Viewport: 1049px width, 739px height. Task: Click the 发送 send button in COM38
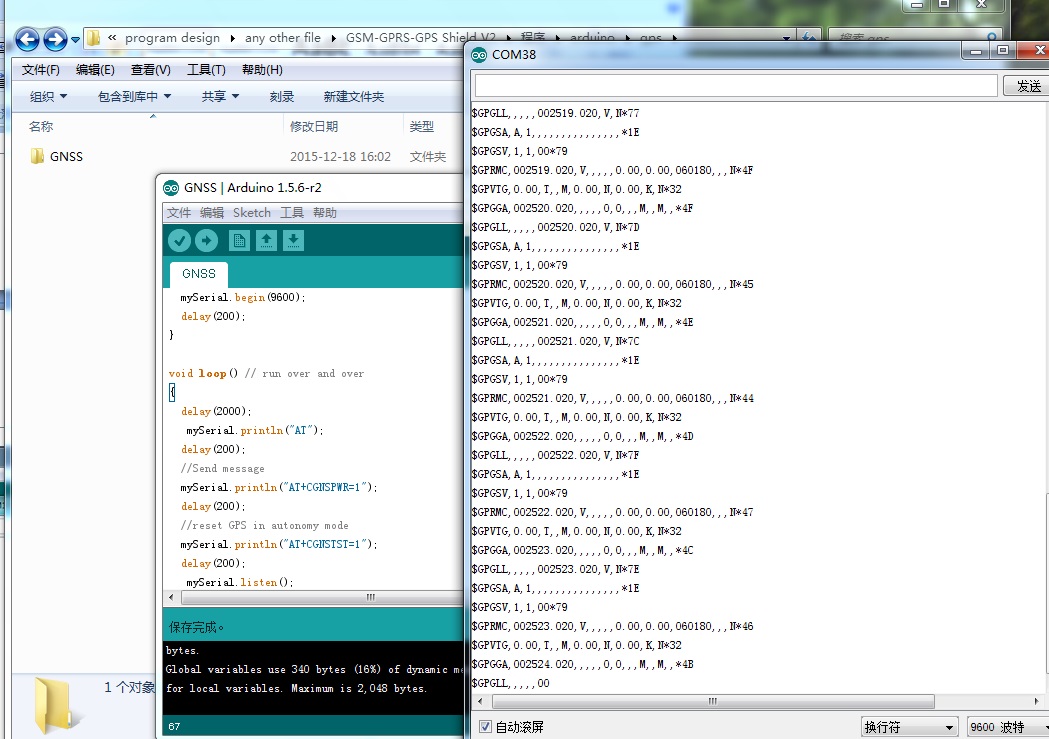(1029, 86)
